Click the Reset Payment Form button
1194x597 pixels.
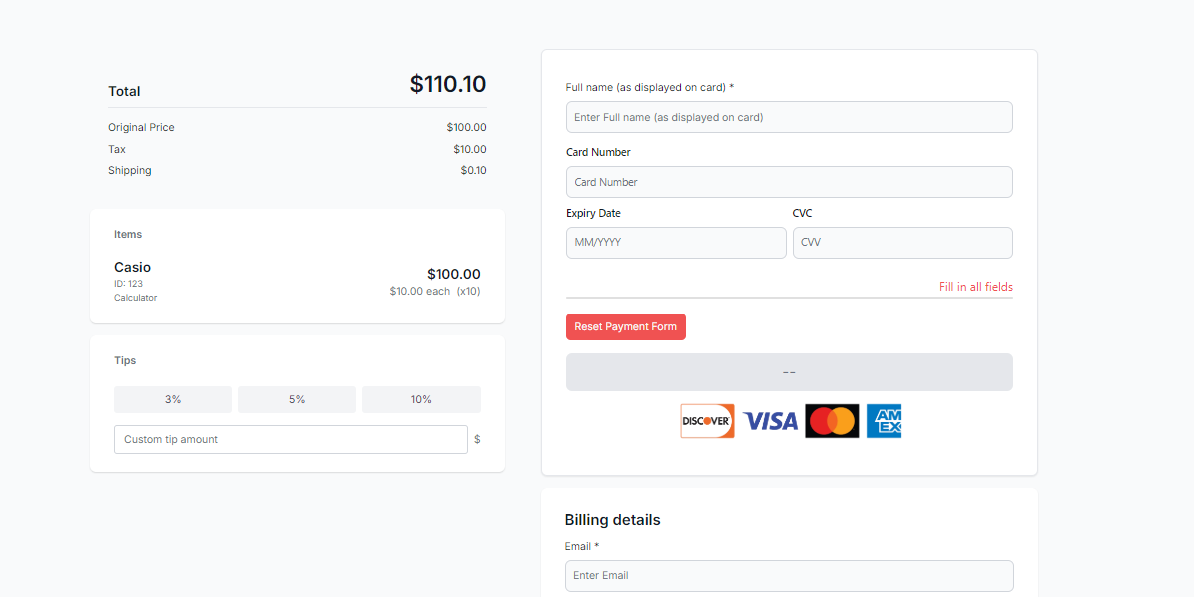pyautogui.click(x=625, y=326)
